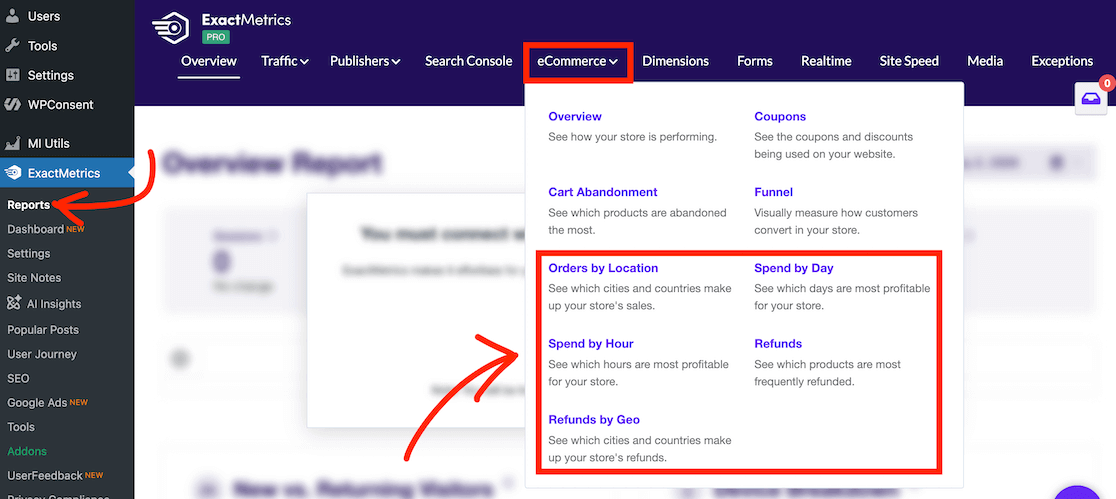Viewport: 1116px width, 499px height.
Task: Click the AI Insights sparkle icon
Action: coord(14,303)
